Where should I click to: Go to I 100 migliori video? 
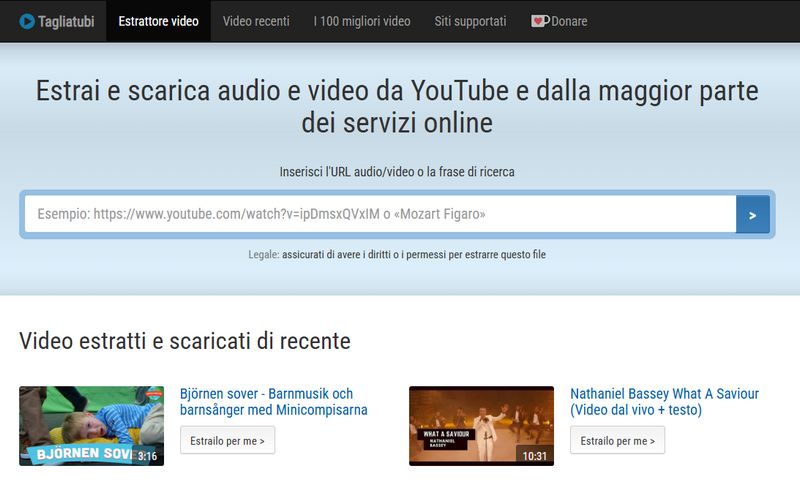[x=362, y=21]
